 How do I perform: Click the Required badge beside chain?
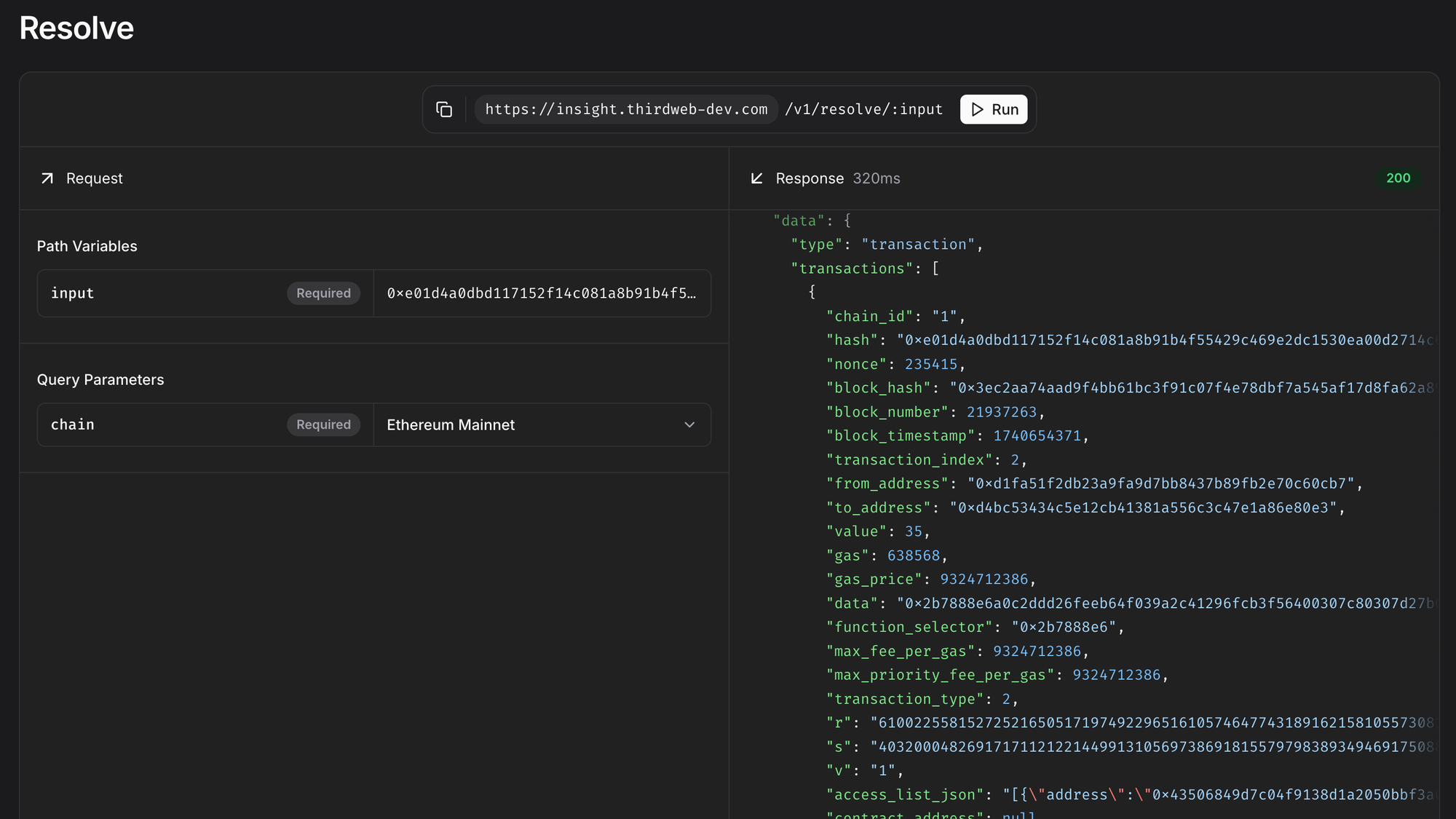point(323,424)
